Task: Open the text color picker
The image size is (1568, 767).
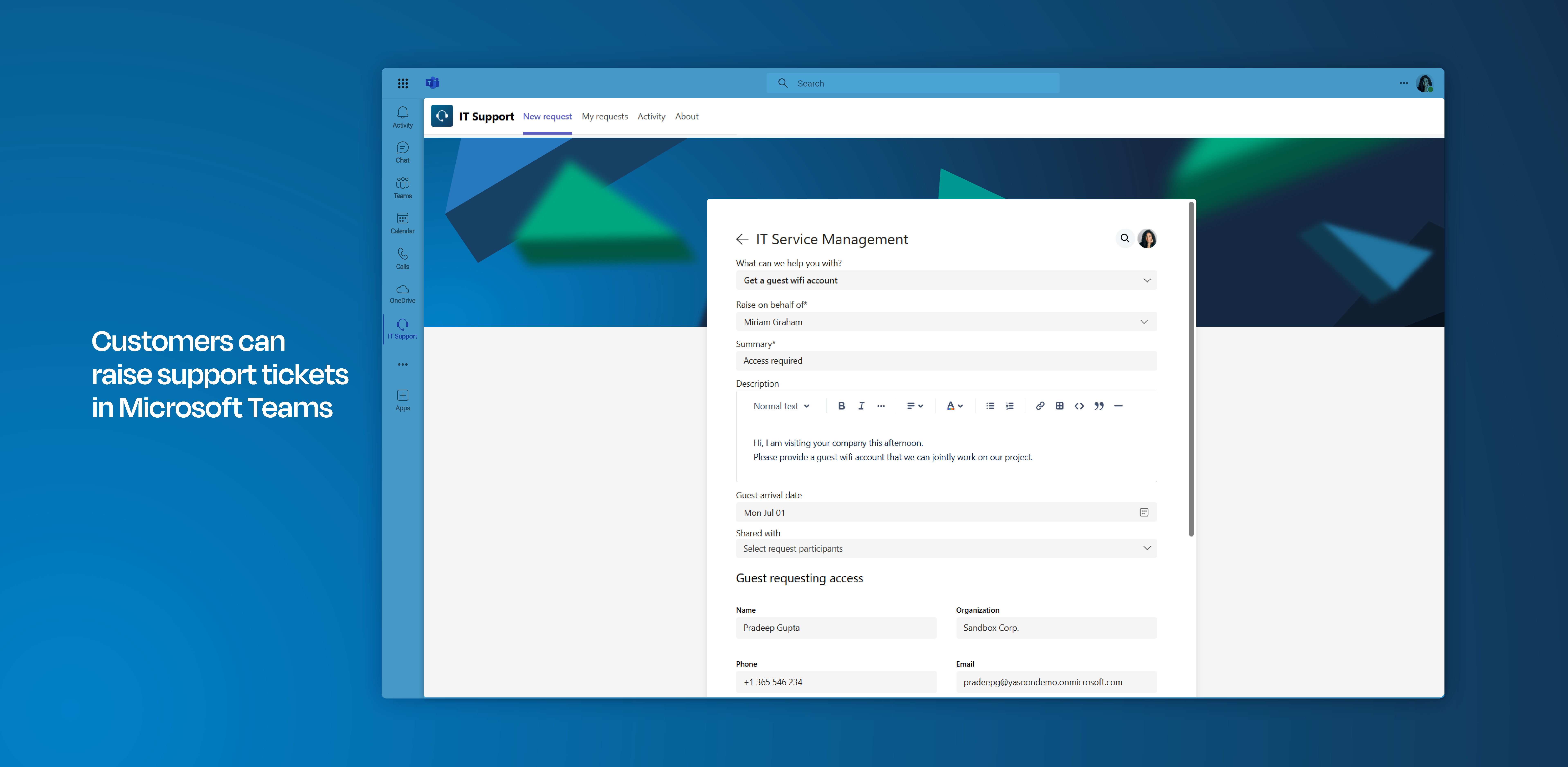Action: (954, 406)
